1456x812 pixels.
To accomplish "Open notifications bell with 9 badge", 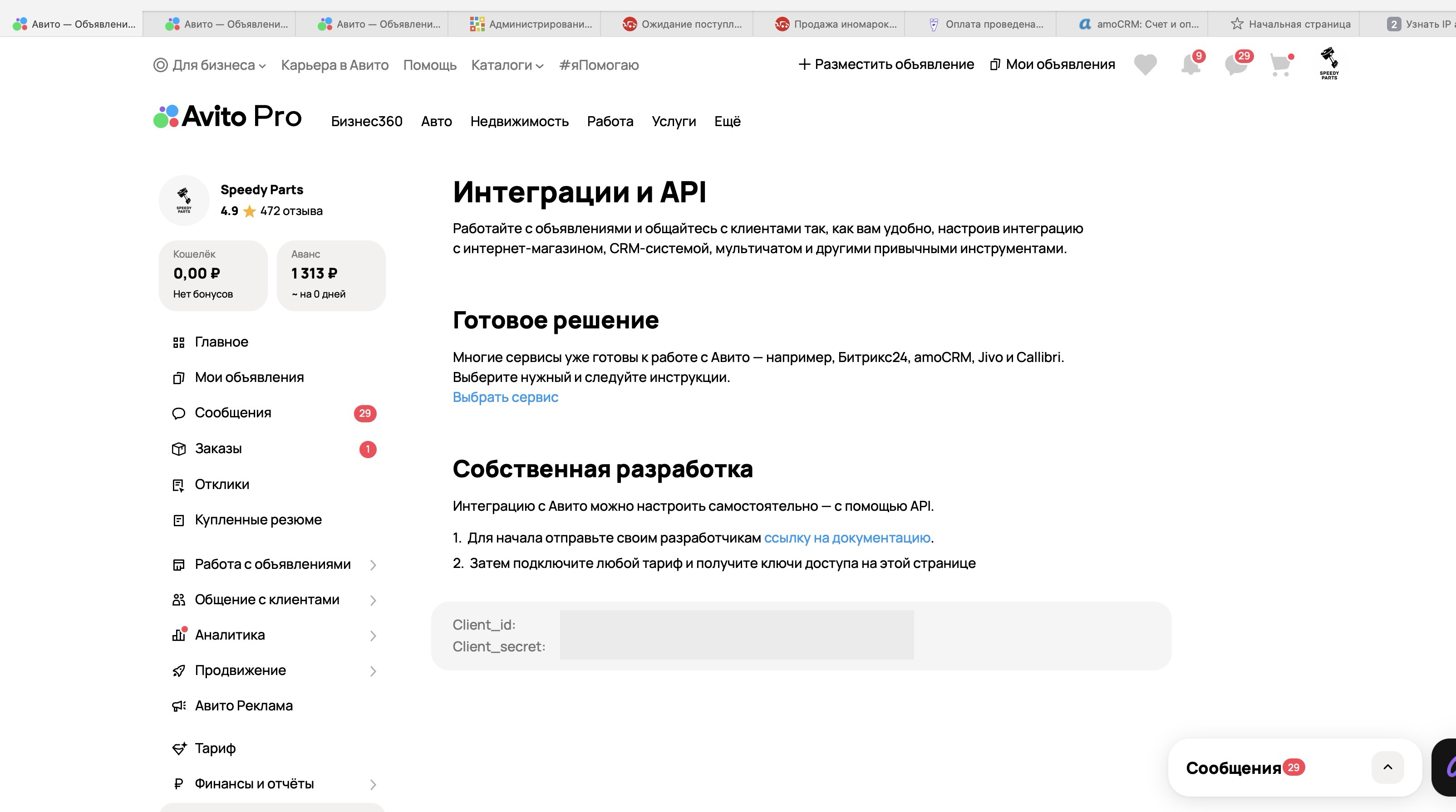I will pos(1191,64).
